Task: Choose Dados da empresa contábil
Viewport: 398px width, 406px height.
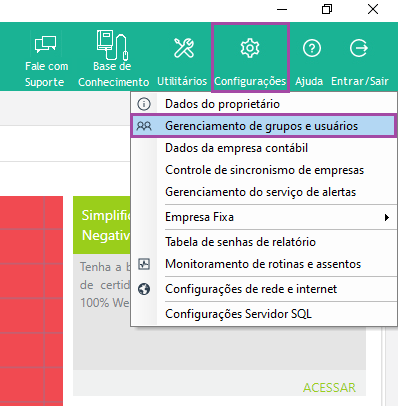Action: click(236, 148)
